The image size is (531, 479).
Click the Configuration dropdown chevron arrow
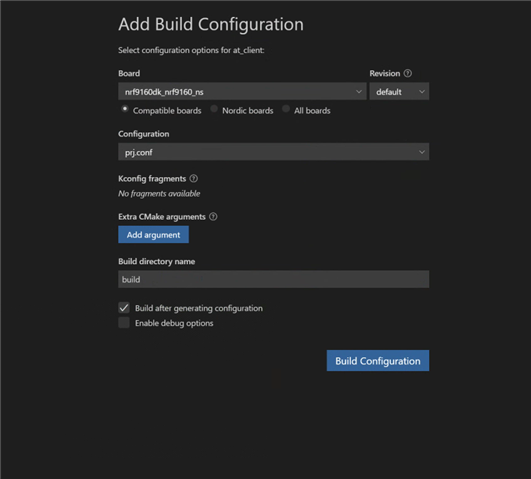pyautogui.click(x=422, y=152)
